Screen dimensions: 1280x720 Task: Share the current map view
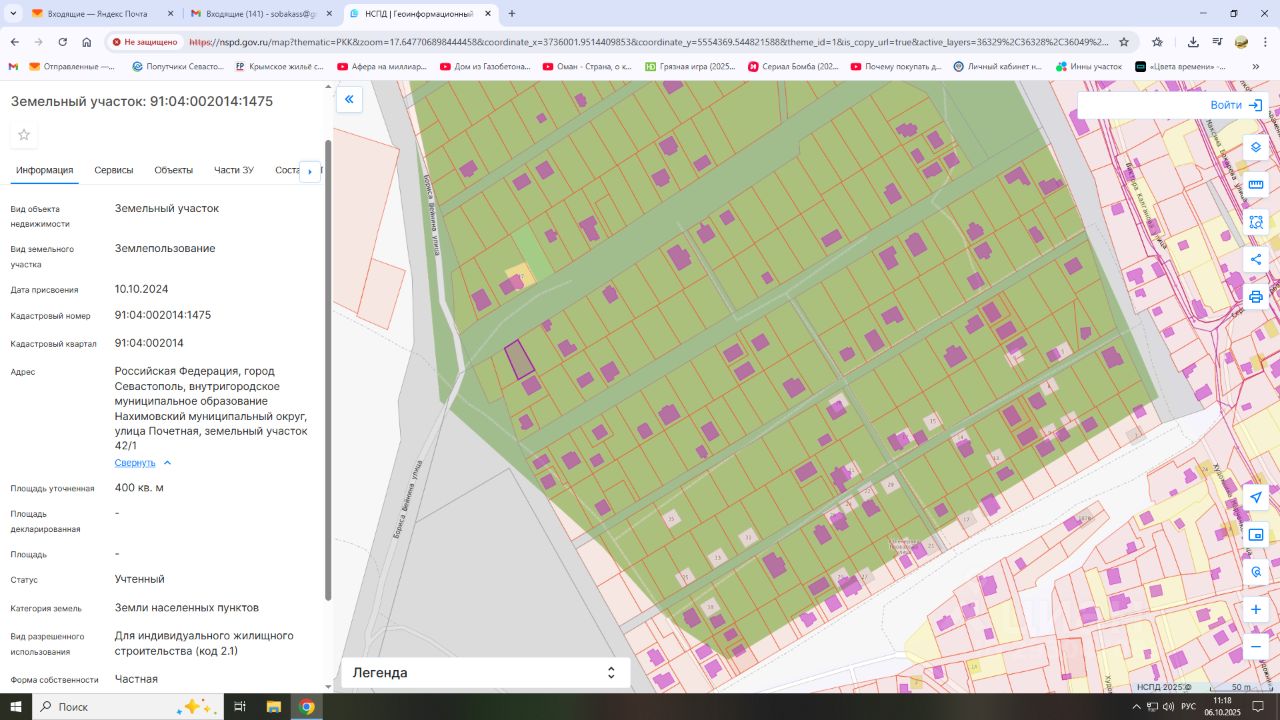1256,260
